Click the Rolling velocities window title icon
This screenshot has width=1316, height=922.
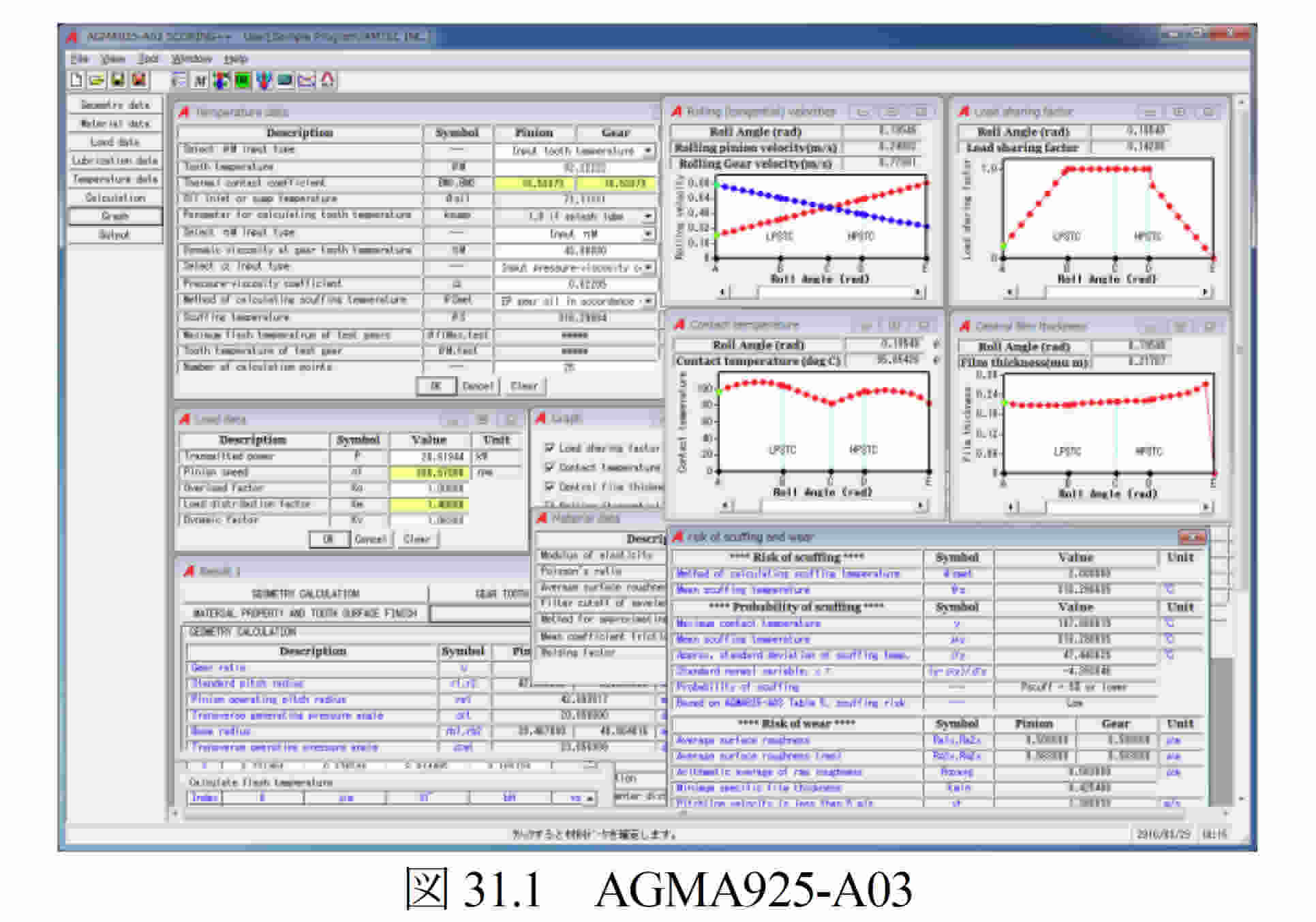pyautogui.click(x=677, y=111)
